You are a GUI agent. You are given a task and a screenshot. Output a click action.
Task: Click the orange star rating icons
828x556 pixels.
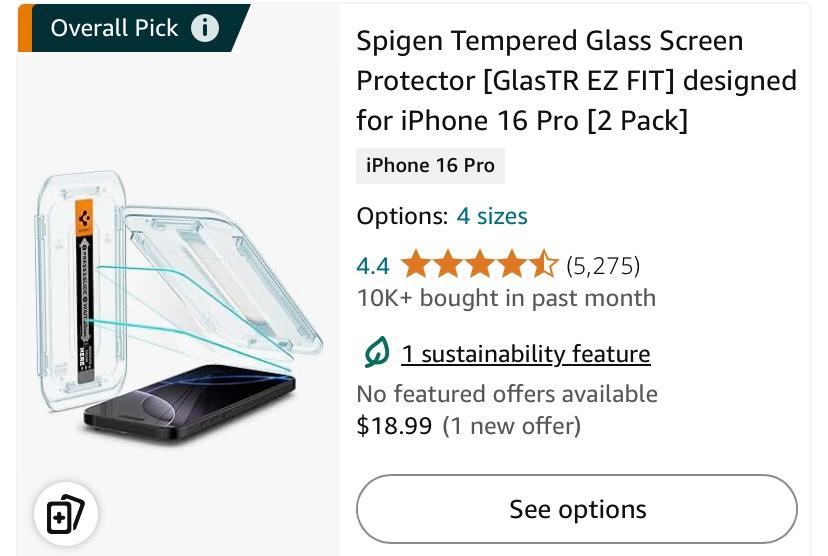[478, 265]
